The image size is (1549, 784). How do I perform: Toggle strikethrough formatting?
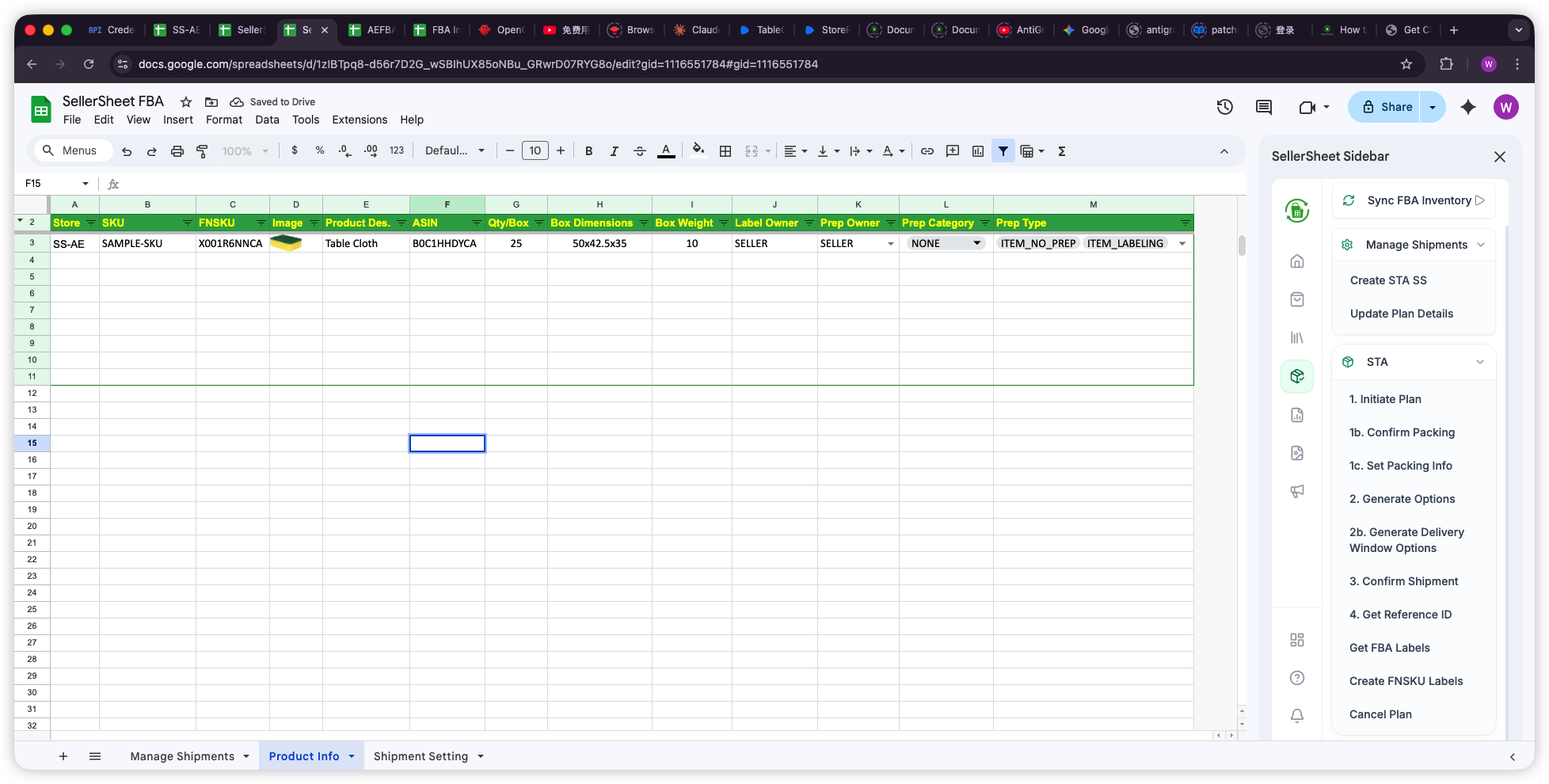tap(640, 151)
